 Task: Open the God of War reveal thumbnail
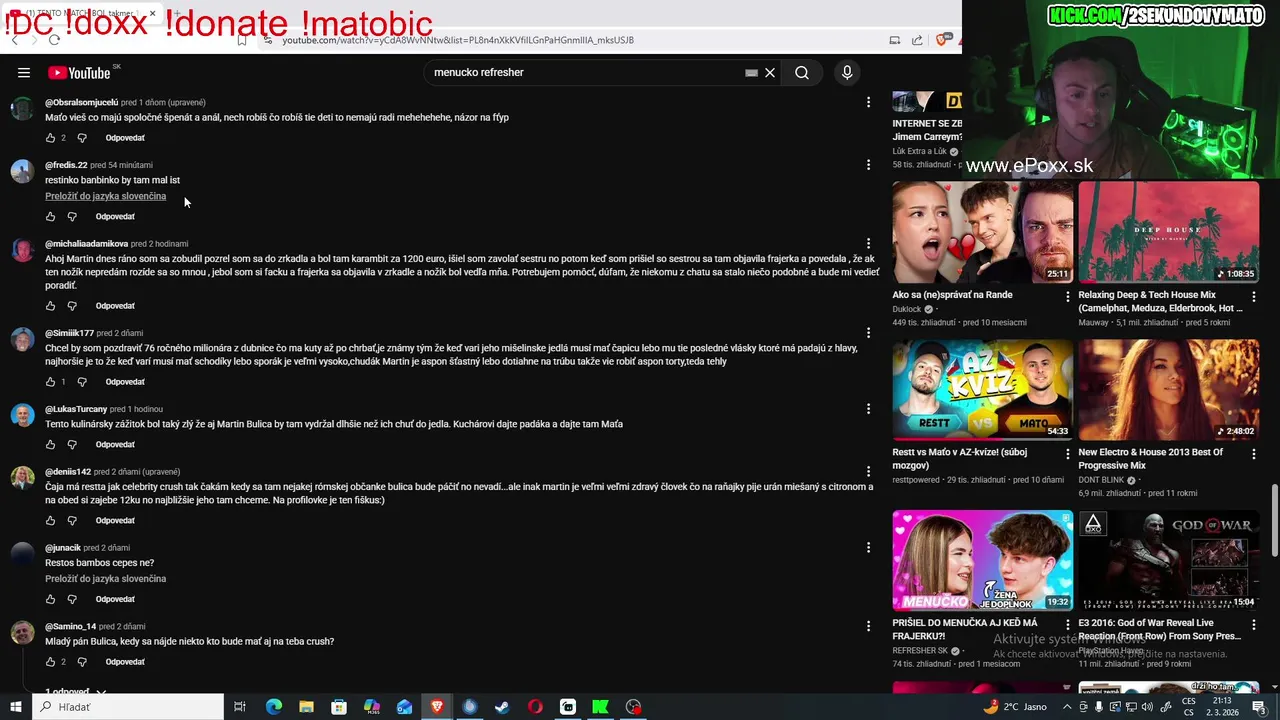[x=1168, y=560]
